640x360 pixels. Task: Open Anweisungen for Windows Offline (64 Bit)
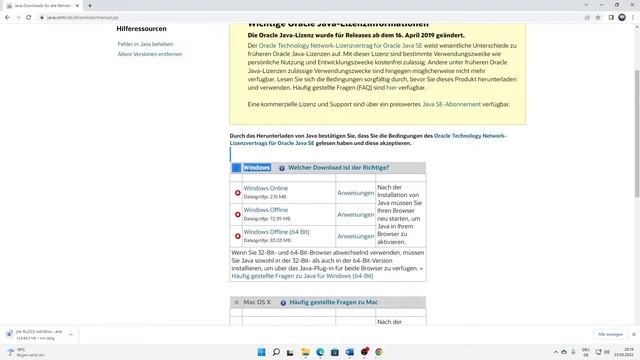click(x=356, y=236)
